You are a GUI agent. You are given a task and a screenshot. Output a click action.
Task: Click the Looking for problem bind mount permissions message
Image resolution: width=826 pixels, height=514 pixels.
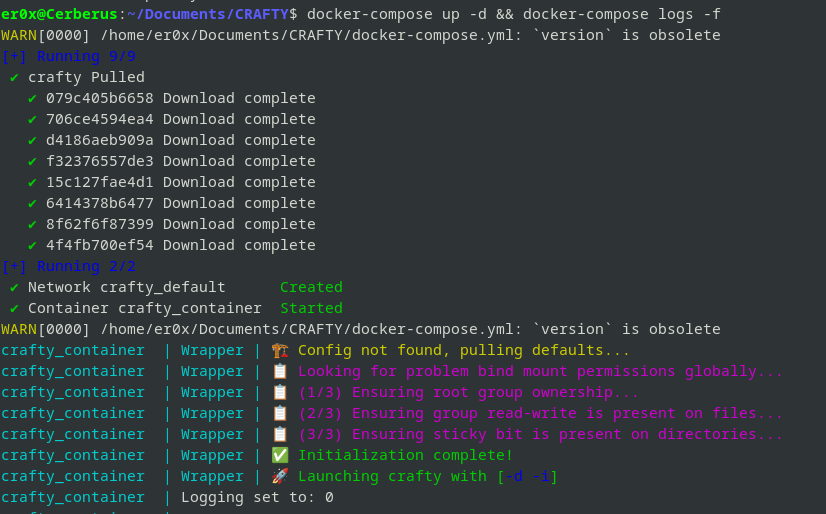(x=540, y=371)
